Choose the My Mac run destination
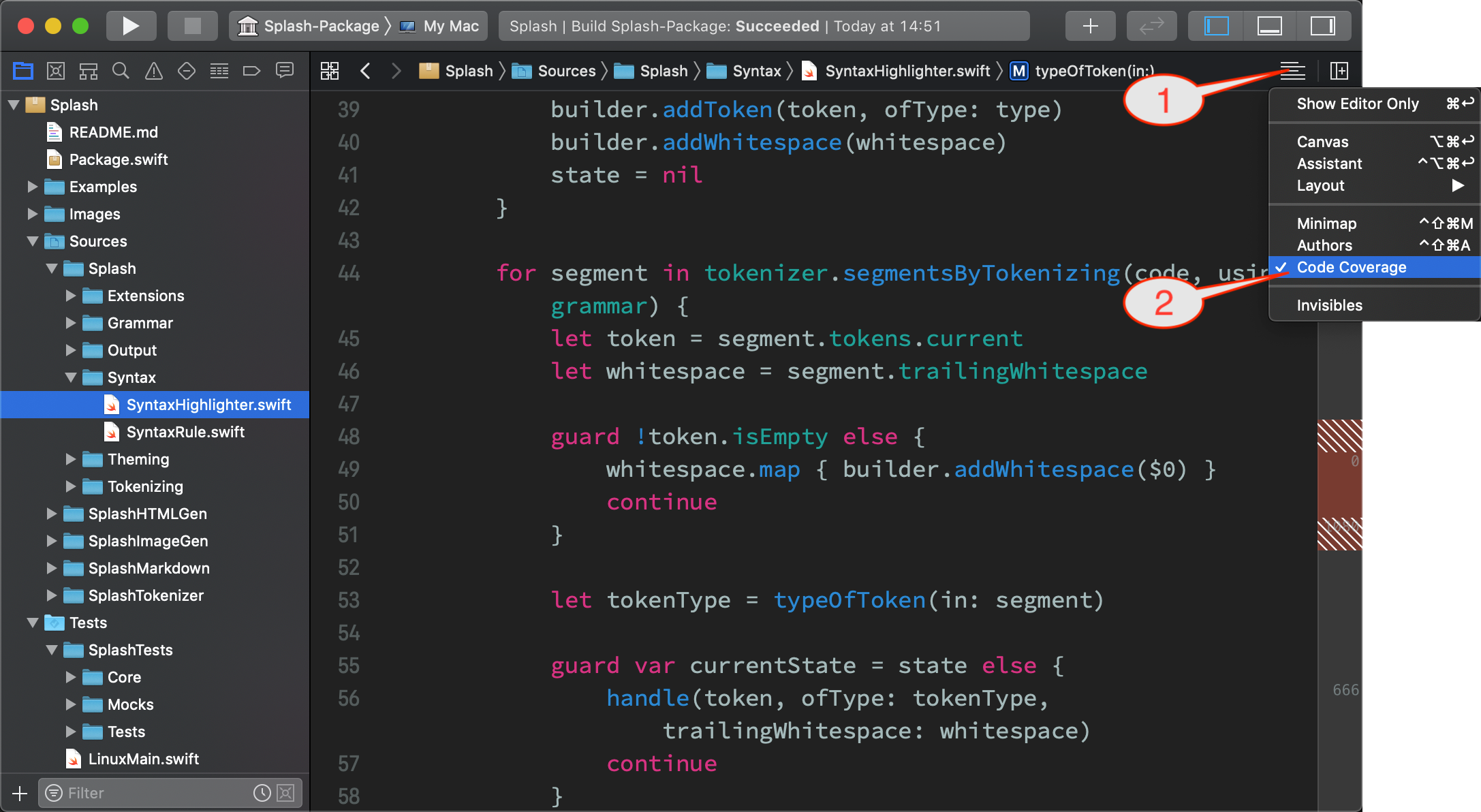 [440, 26]
